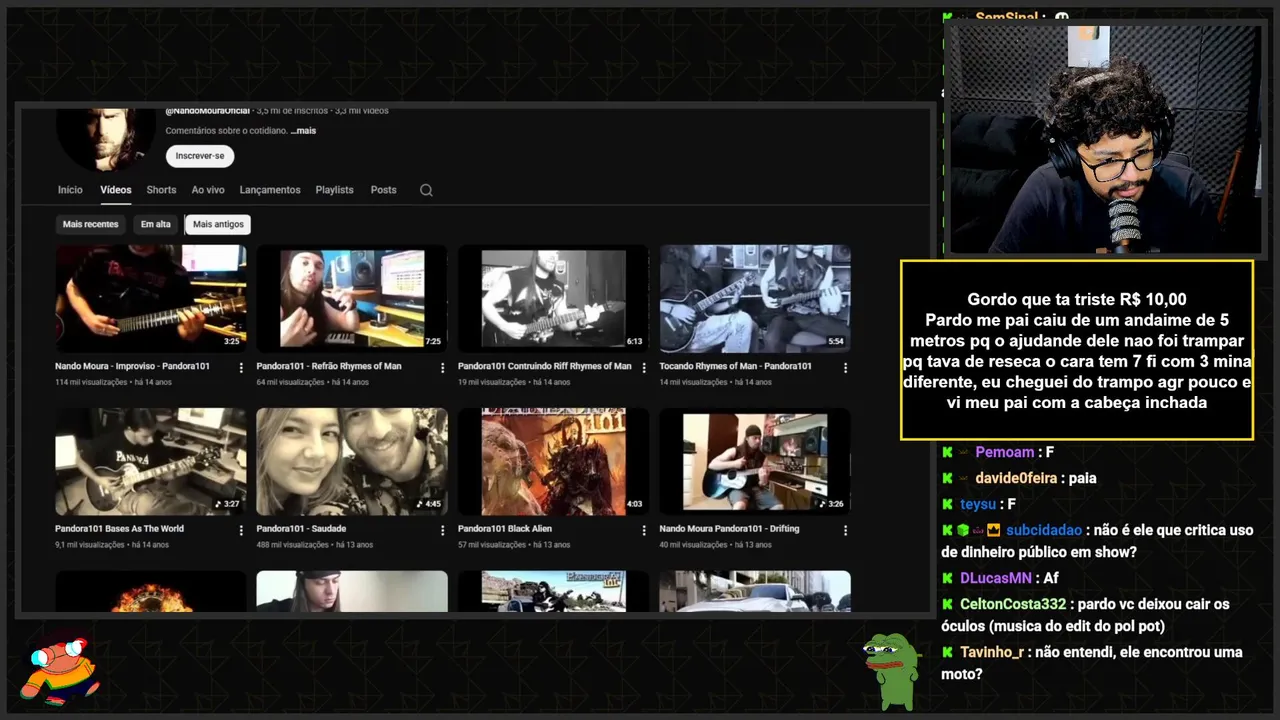Open the Pandora101 Black Alien thumbnail

coord(553,461)
